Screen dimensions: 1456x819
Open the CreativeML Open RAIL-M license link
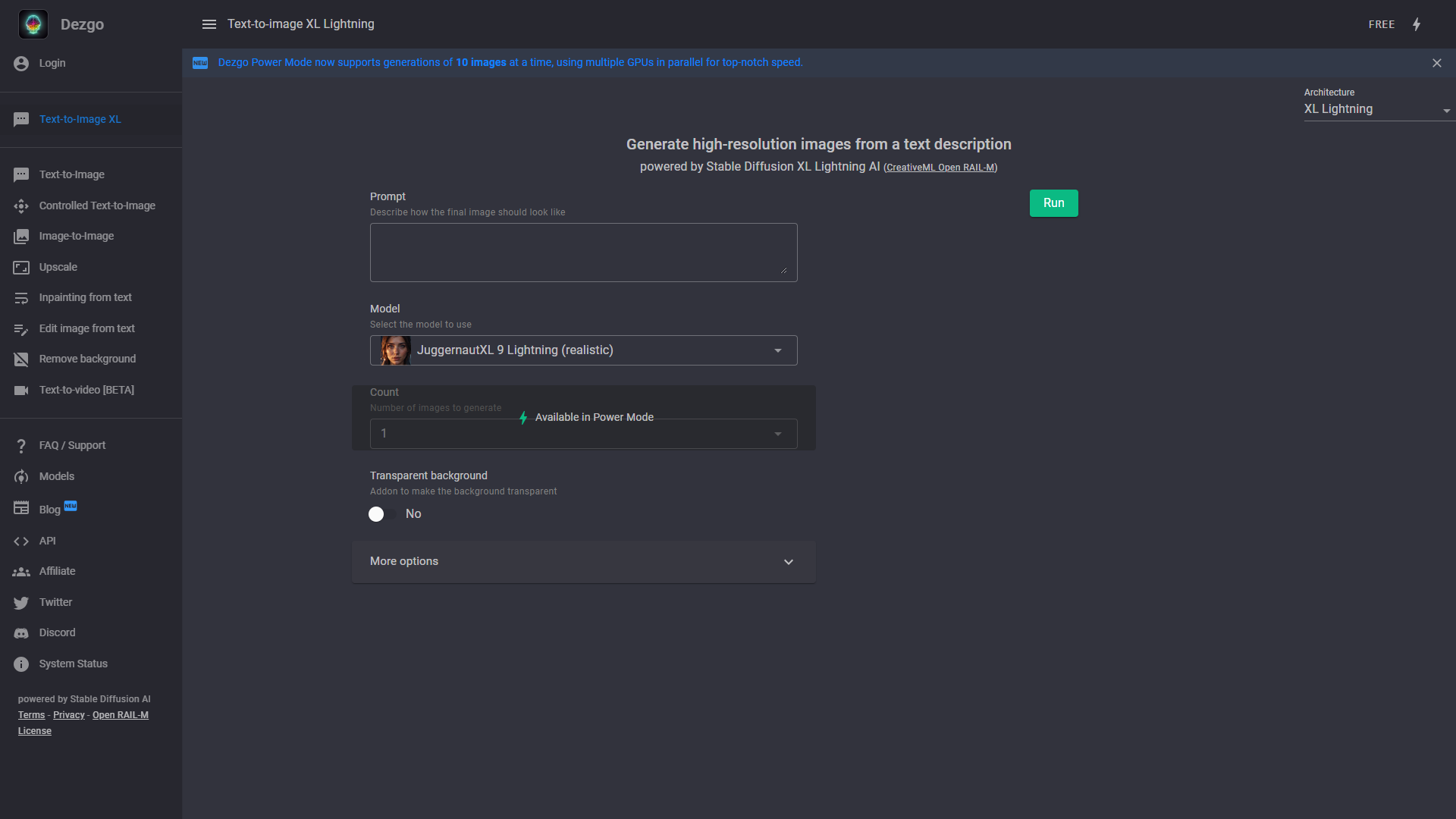click(940, 167)
